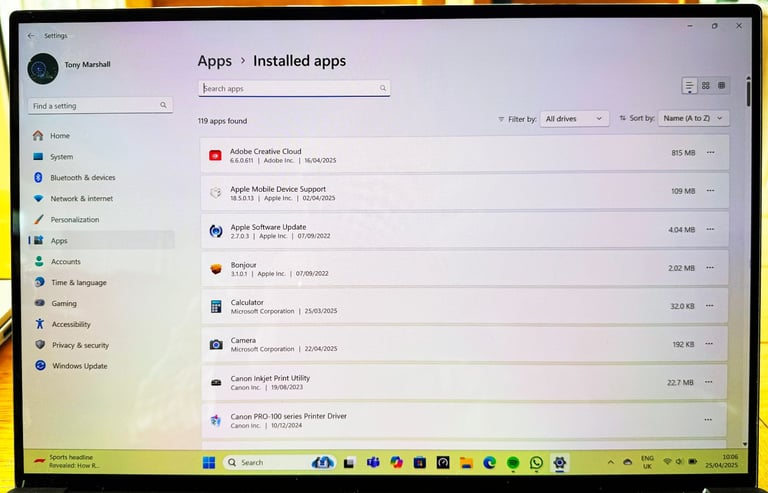This screenshot has height=493, width=768.
Task: Go back using the Settings back arrow
Action: [31, 36]
